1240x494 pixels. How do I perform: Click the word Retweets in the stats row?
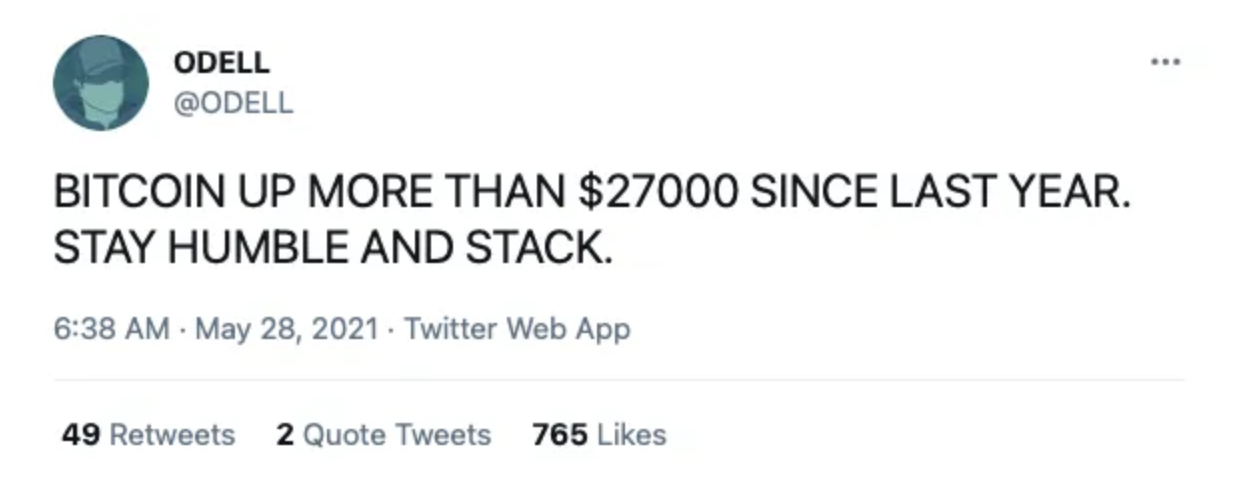pos(171,435)
